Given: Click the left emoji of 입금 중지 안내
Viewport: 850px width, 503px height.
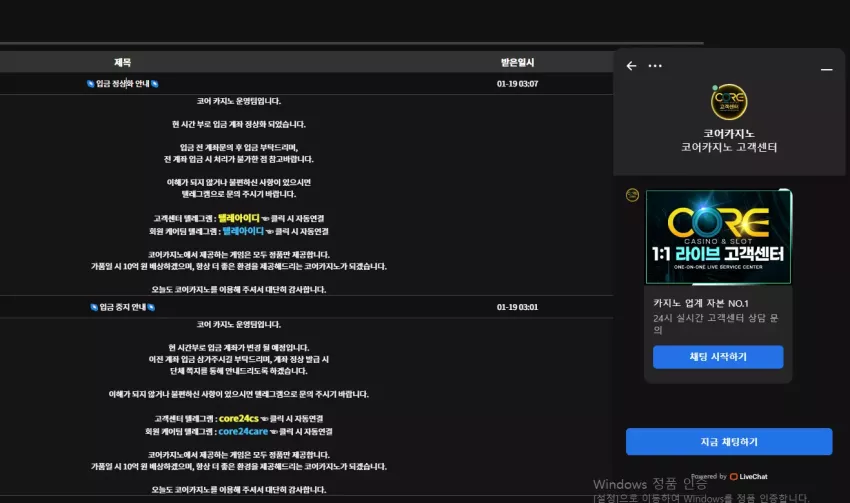Looking at the screenshot, I should coord(94,307).
